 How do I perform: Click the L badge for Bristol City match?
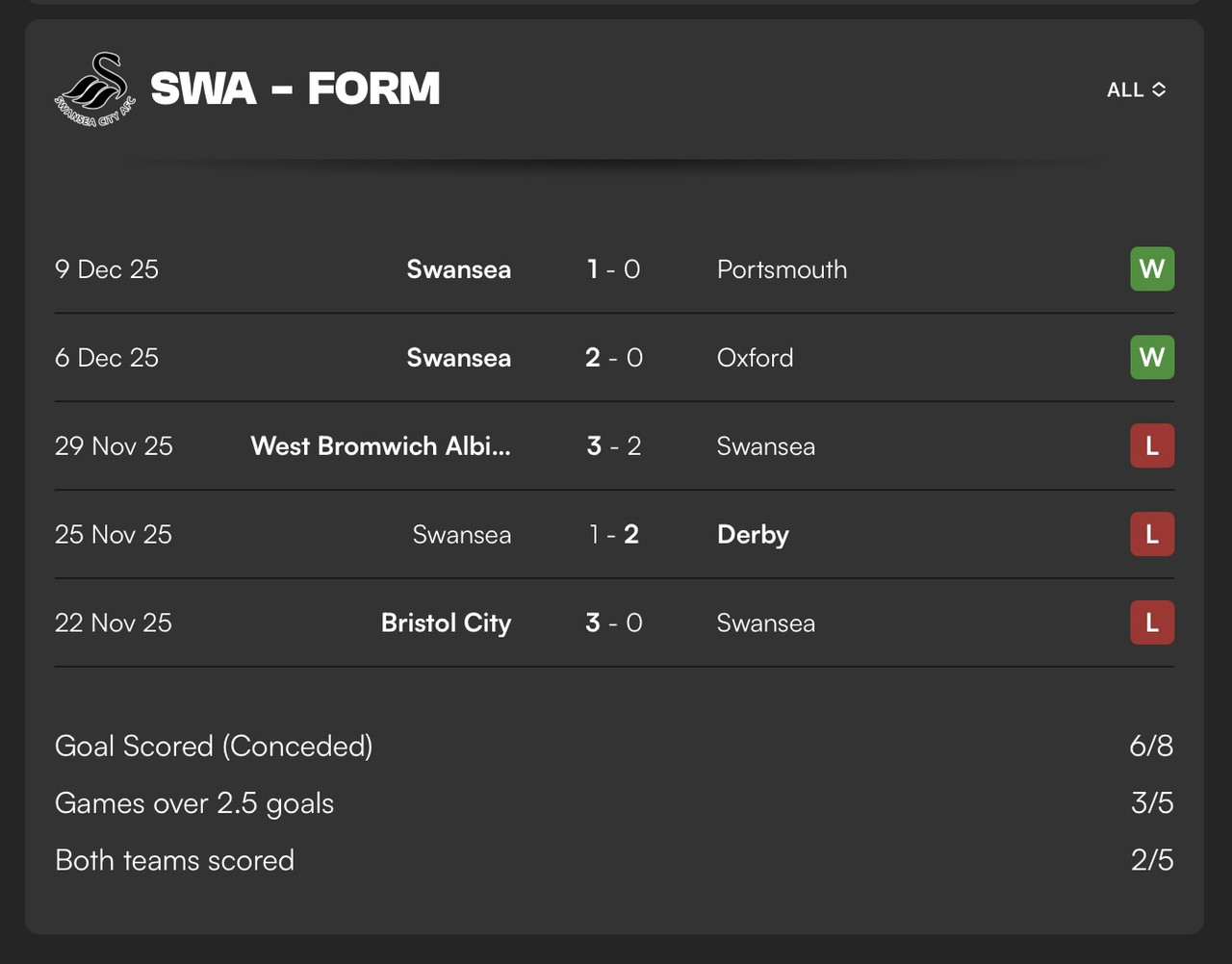[1152, 623]
